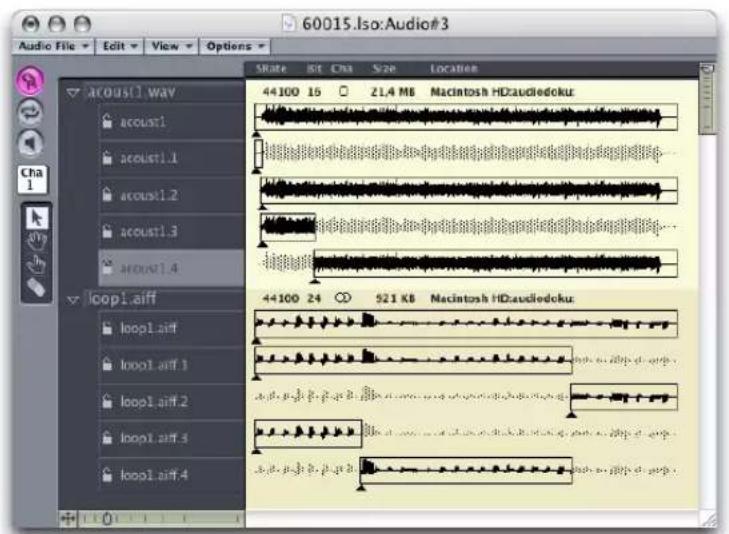Click the mono channel icon for acoust1.wav
The width and height of the screenshot is (729, 534).
pos(343,91)
